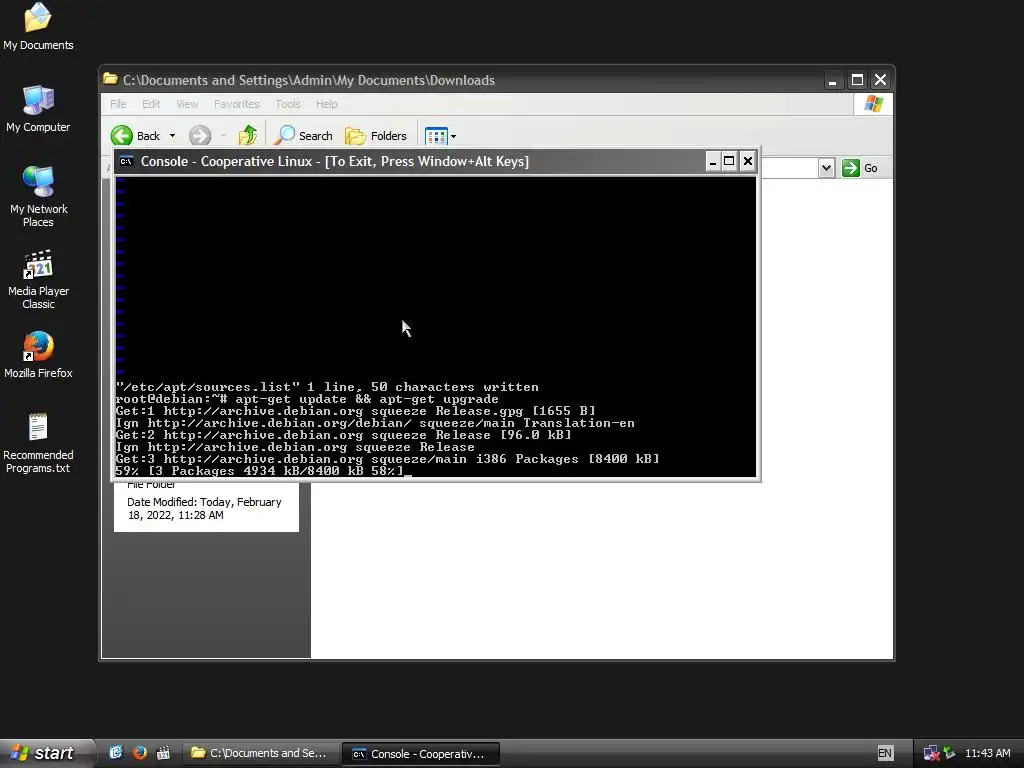Click the Get:3 squeeze/main i386 Packages line

387,458
